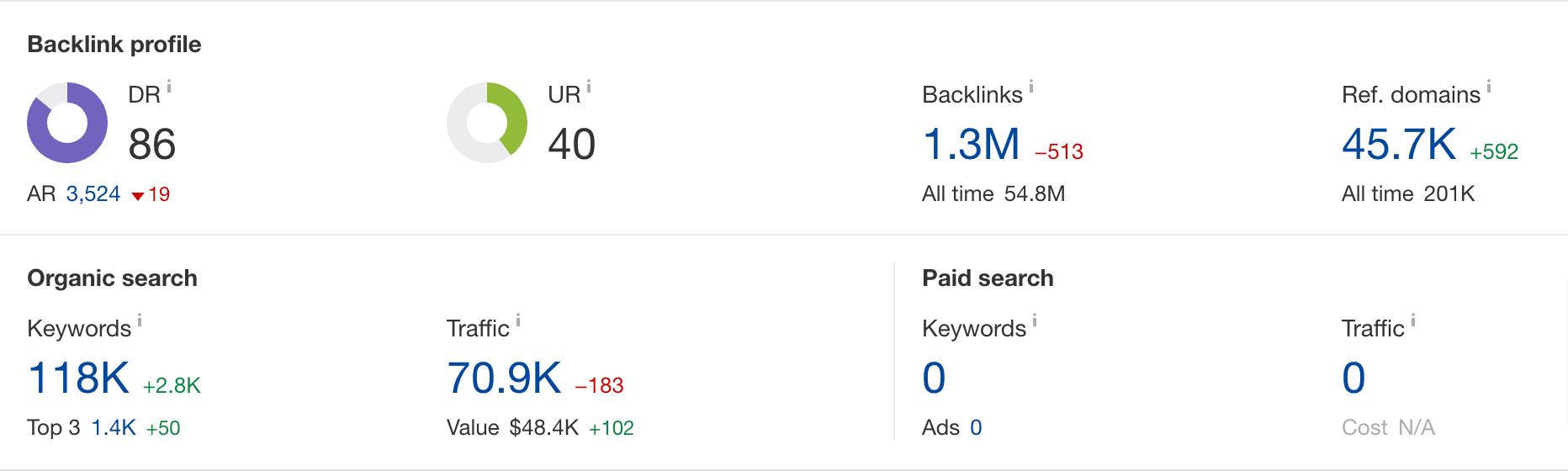Click the paid search Traffic value 0
This screenshot has height=471, width=1568.
[1353, 378]
